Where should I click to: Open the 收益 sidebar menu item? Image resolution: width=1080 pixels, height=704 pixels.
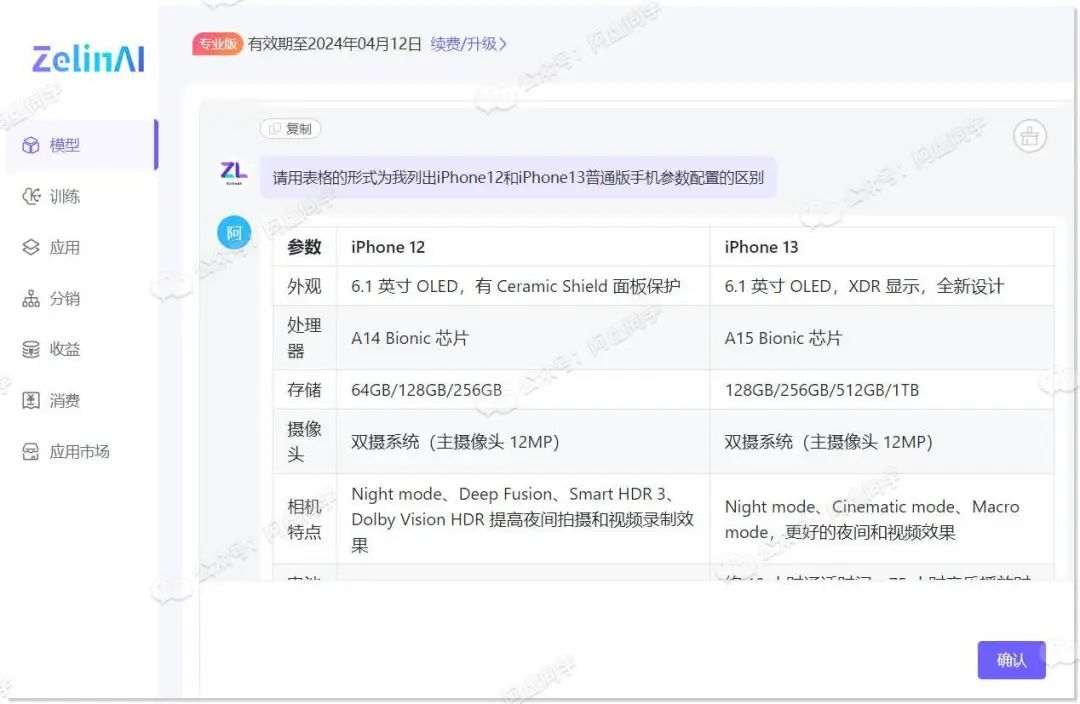click(x=81, y=349)
